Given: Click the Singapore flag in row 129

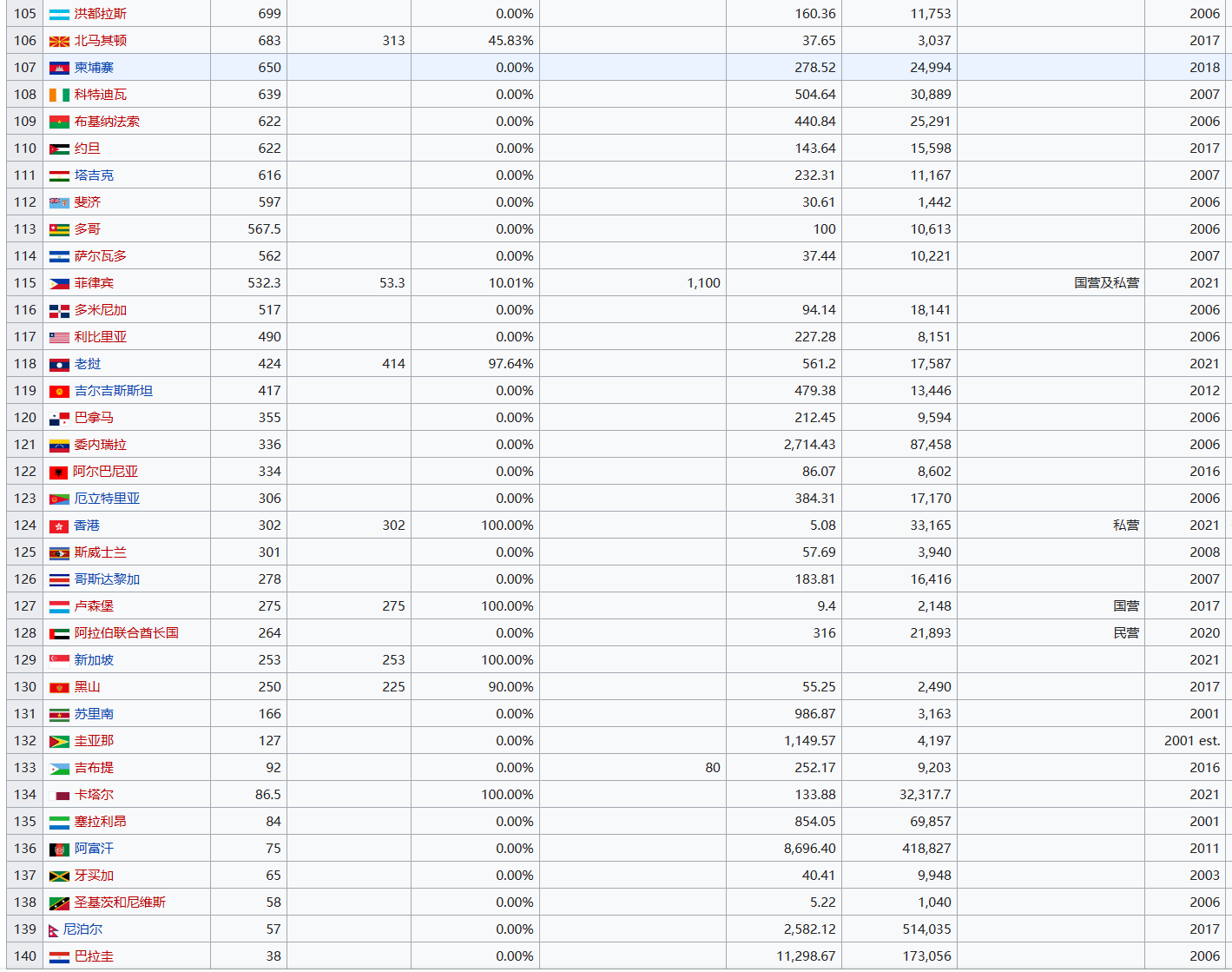Looking at the screenshot, I should tap(59, 660).
